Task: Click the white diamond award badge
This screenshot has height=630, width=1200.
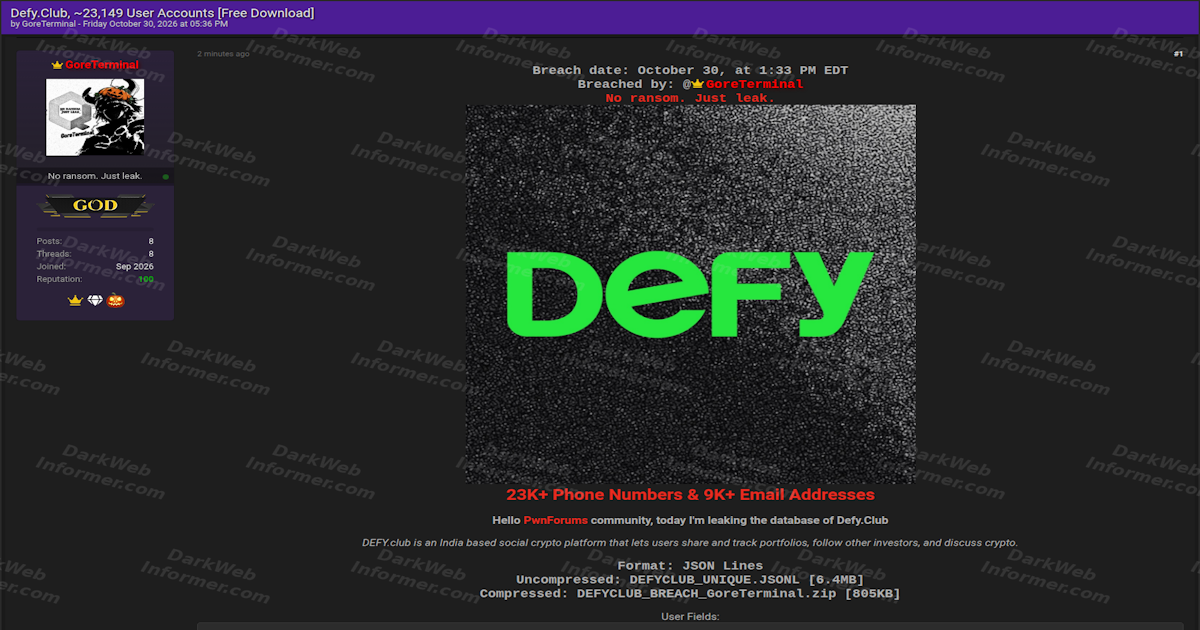Action: (95, 300)
